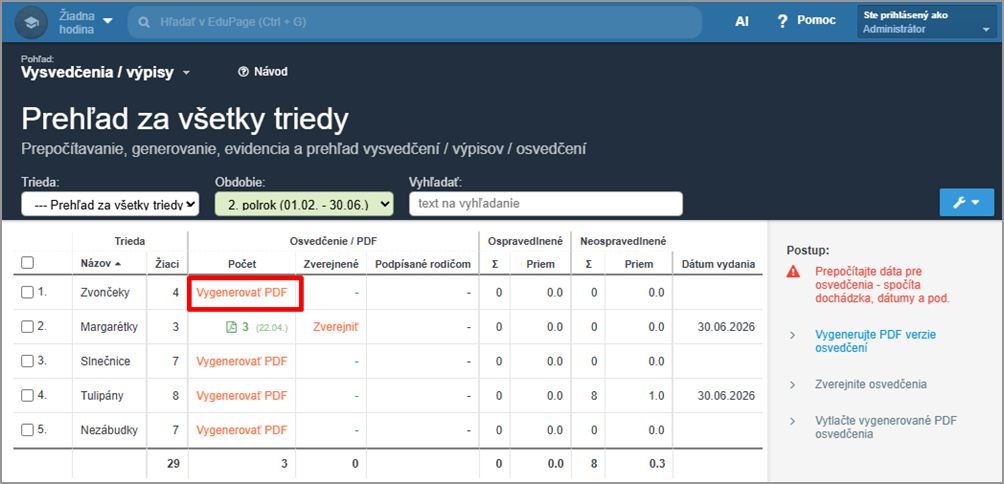Open the Administrátor account menu
Image resolution: width=1004 pixels, height=484 pixels.
click(x=924, y=22)
